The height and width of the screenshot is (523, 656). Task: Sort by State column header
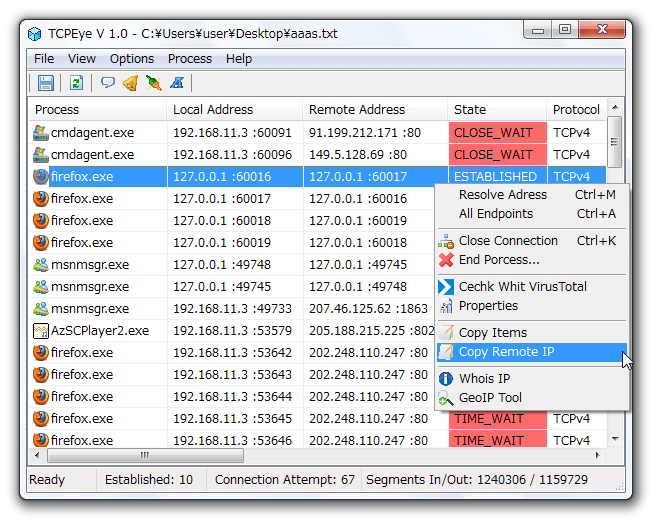(x=497, y=110)
